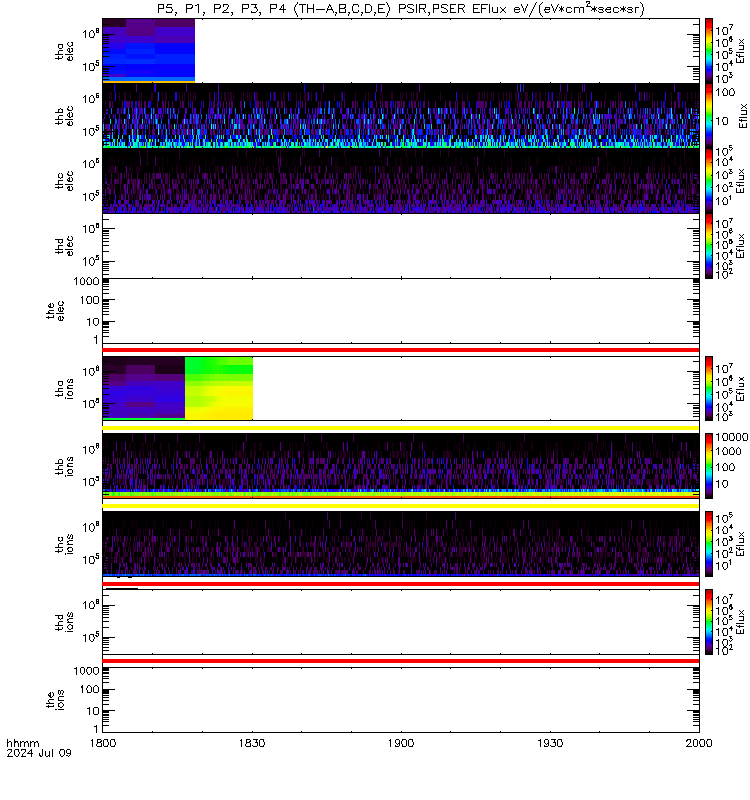This screenshot has height=800, width=750.
Task: Click the thc ions color scale bar
Action: point(709,544)
